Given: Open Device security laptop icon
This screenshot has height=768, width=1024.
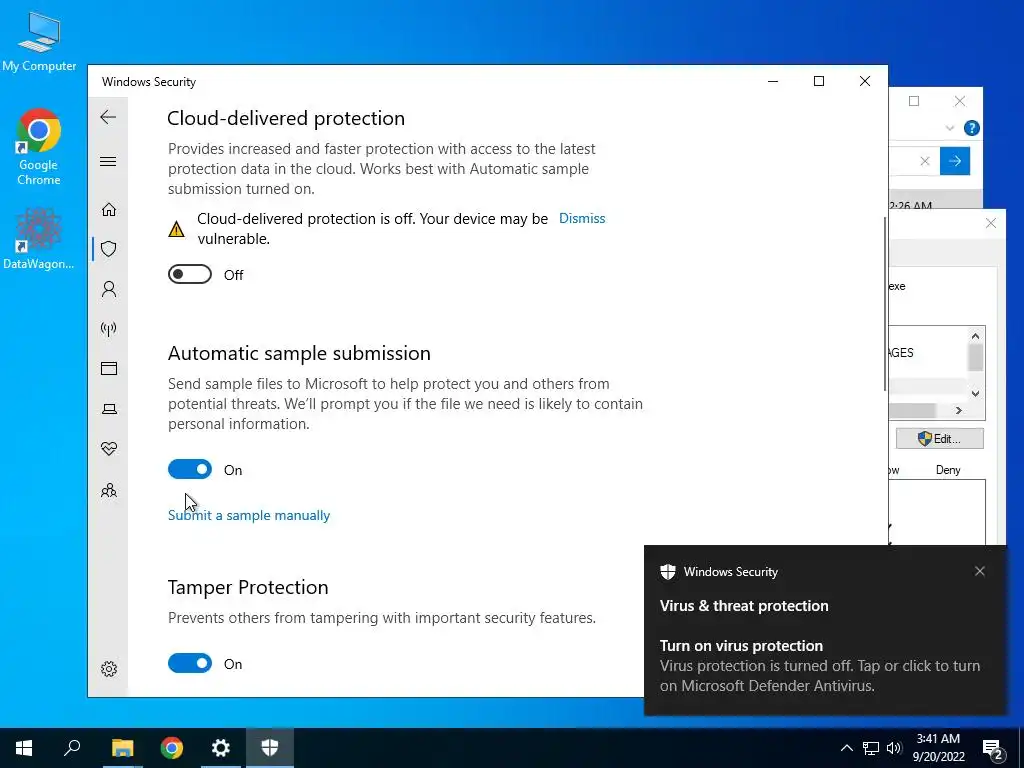Looking at the screenshot, I should [108, 409].
